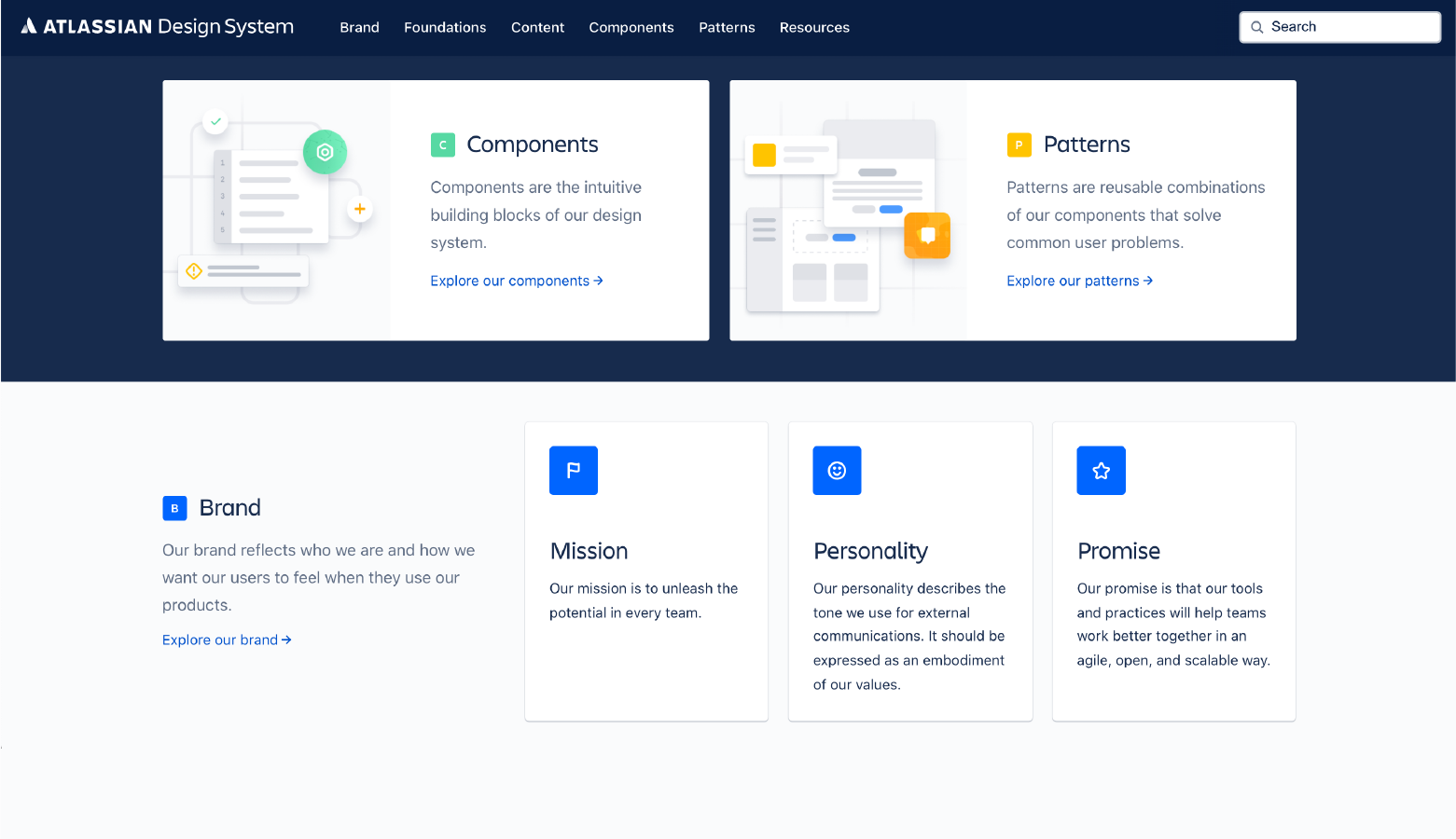Click text 'Our mission is to unleash the potential'

pos(644,600)
